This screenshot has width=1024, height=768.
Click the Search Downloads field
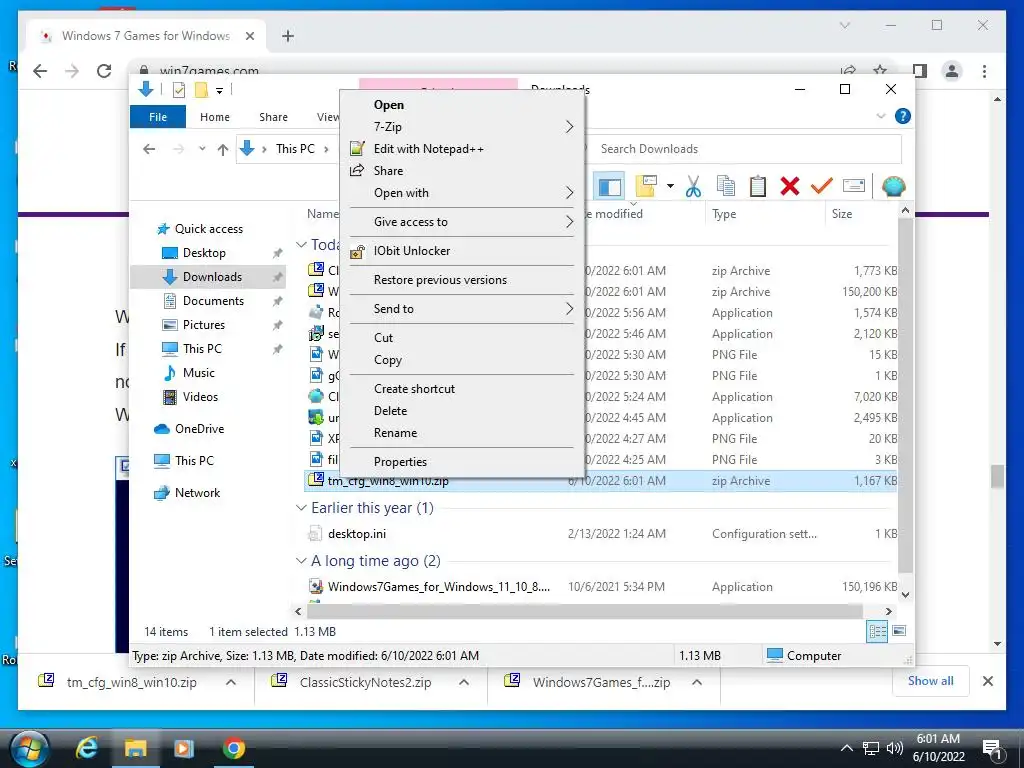point(746,149)
